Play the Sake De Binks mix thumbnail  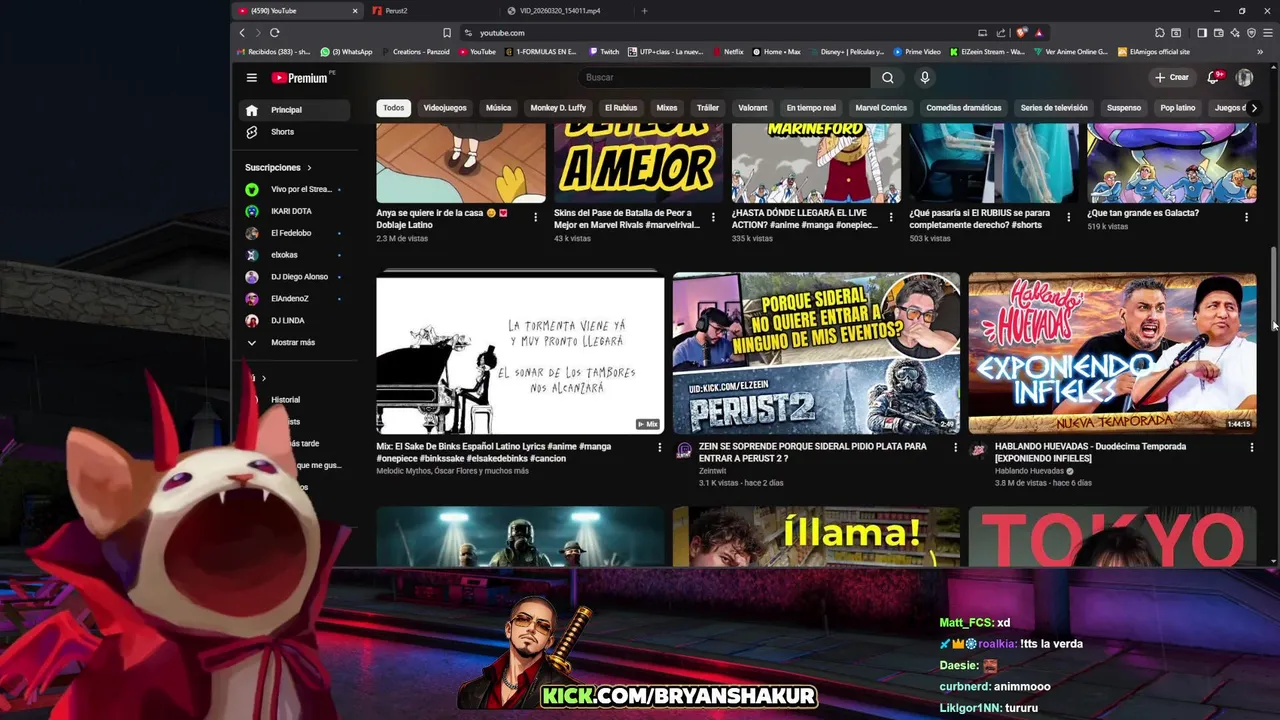[520, 353]
